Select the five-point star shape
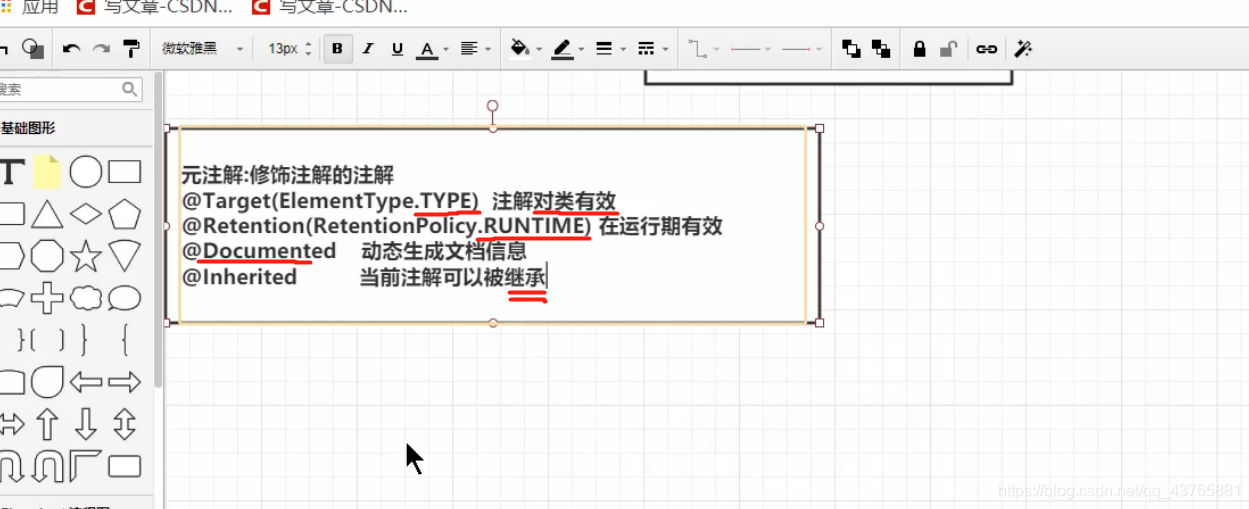 [86, 256]
